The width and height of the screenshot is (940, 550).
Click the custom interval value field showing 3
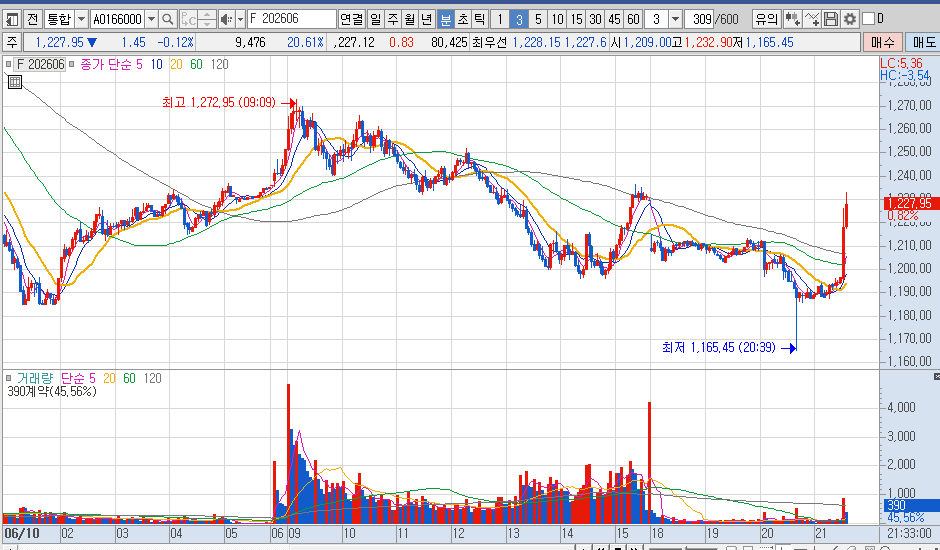click(657, 19)
